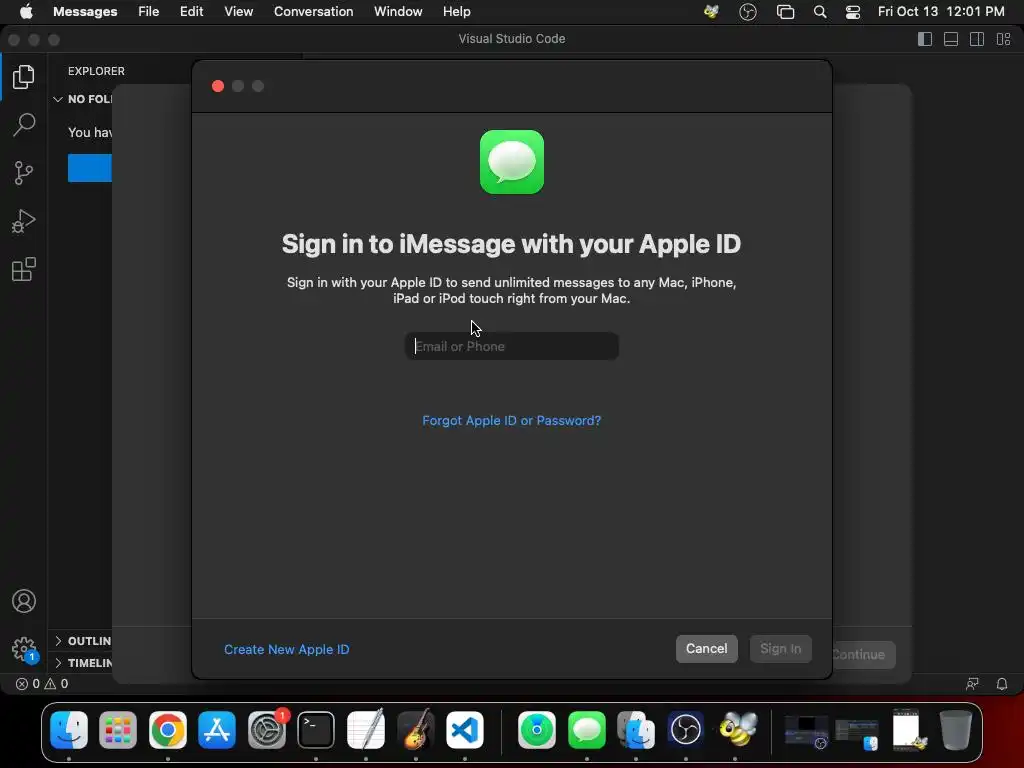Click Create New Apple ID link
Image resolution: width=1024 pixels, height=768 pixels.
coord(287,649)
